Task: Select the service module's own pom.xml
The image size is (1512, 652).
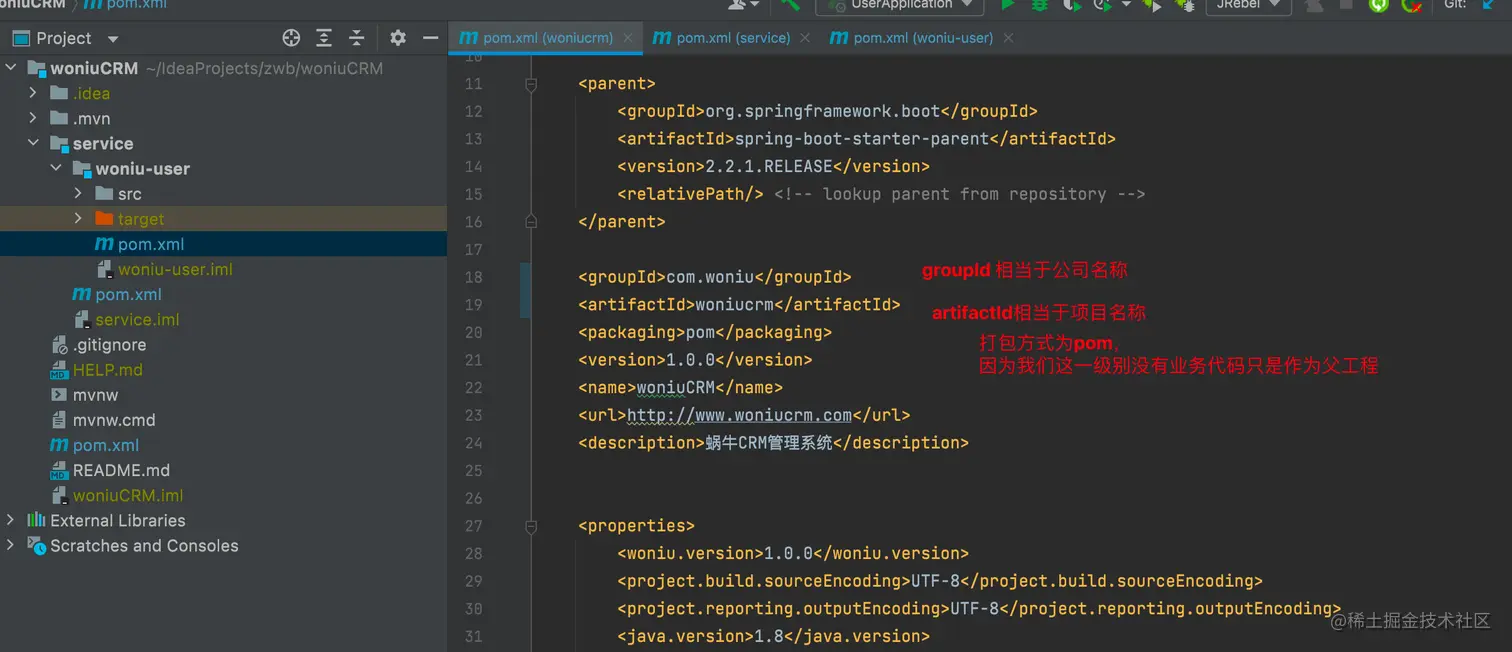Action: 128,295
